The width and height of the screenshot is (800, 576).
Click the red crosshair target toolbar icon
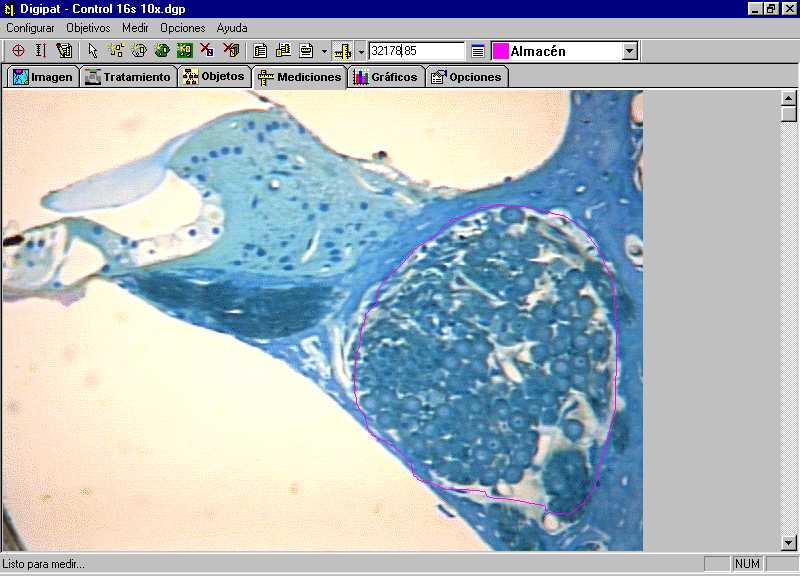(x=18, y=51)
